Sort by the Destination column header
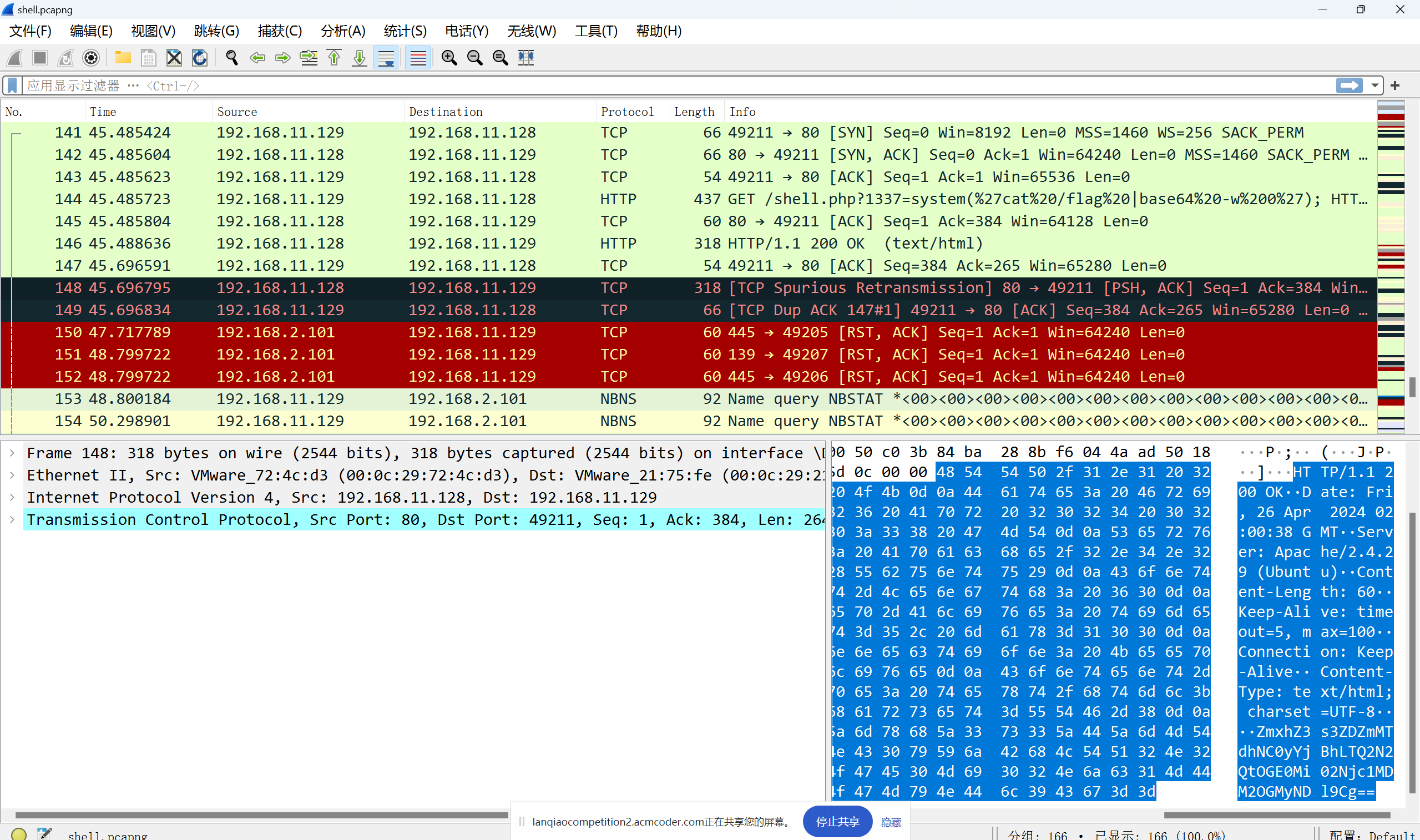The height and width of the screenshot is (840, 1420). click(501, 112)
